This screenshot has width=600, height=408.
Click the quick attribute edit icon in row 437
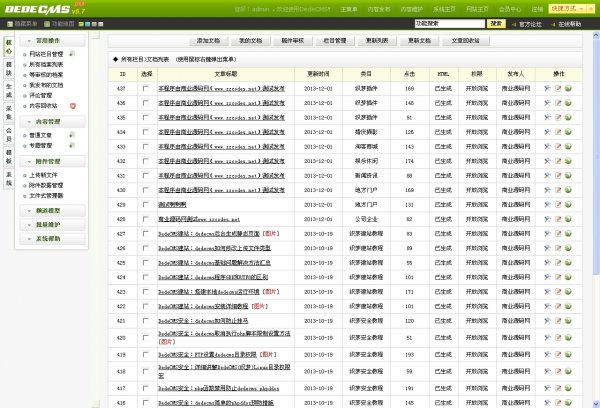click(547, 88)
